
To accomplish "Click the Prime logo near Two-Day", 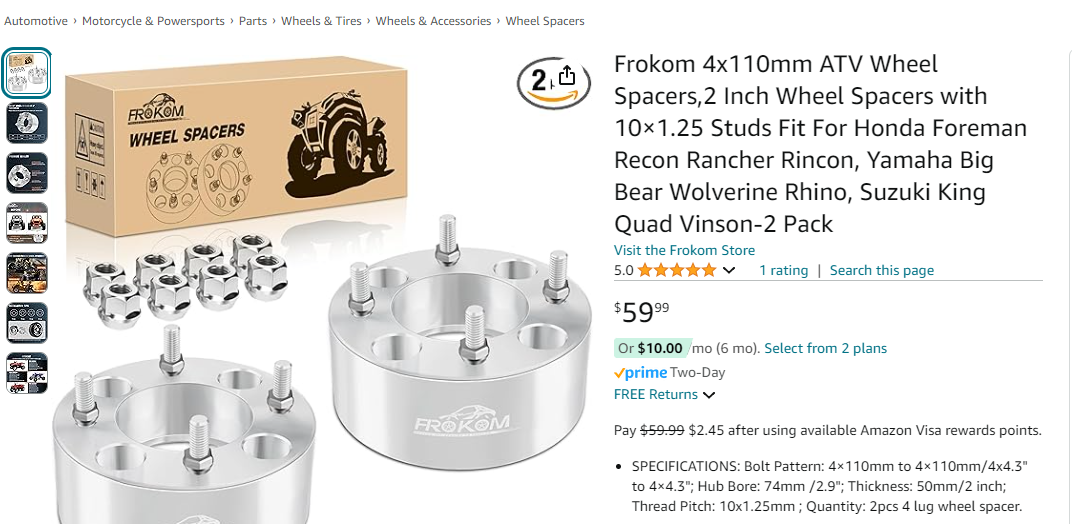I will coord(641,373).
